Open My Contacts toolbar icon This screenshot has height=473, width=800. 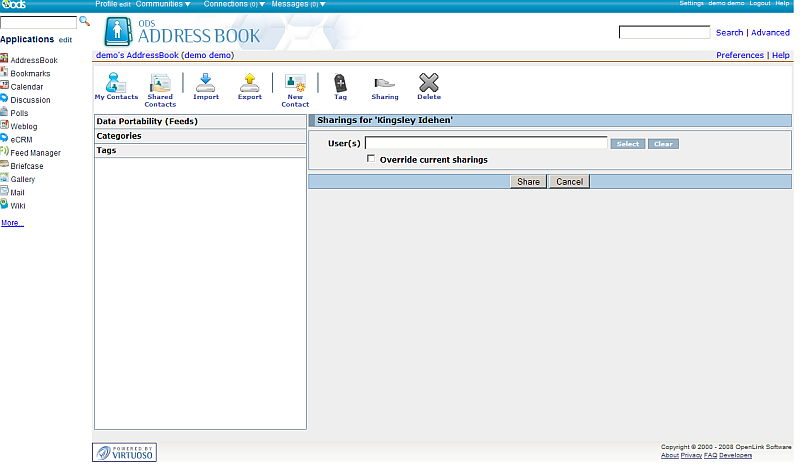(x=116, y=83)
